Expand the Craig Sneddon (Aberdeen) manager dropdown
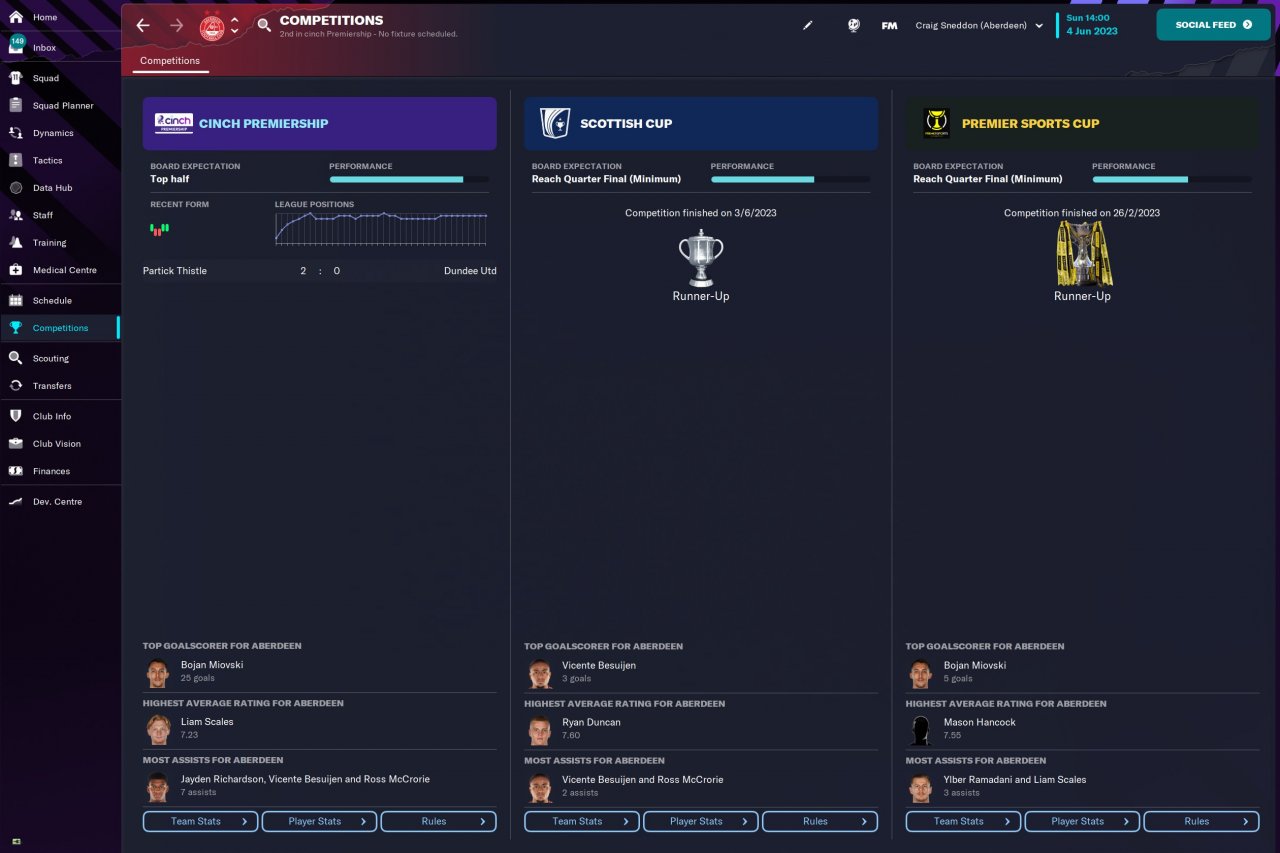The height and width of the screenshot is (853, 1280). 979,26
